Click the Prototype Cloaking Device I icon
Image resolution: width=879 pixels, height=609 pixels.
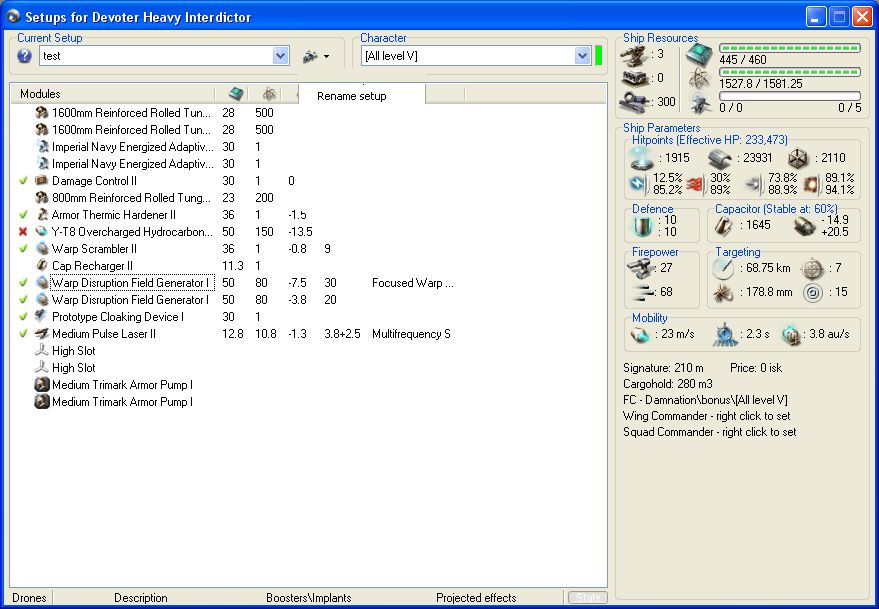(41, 316)
